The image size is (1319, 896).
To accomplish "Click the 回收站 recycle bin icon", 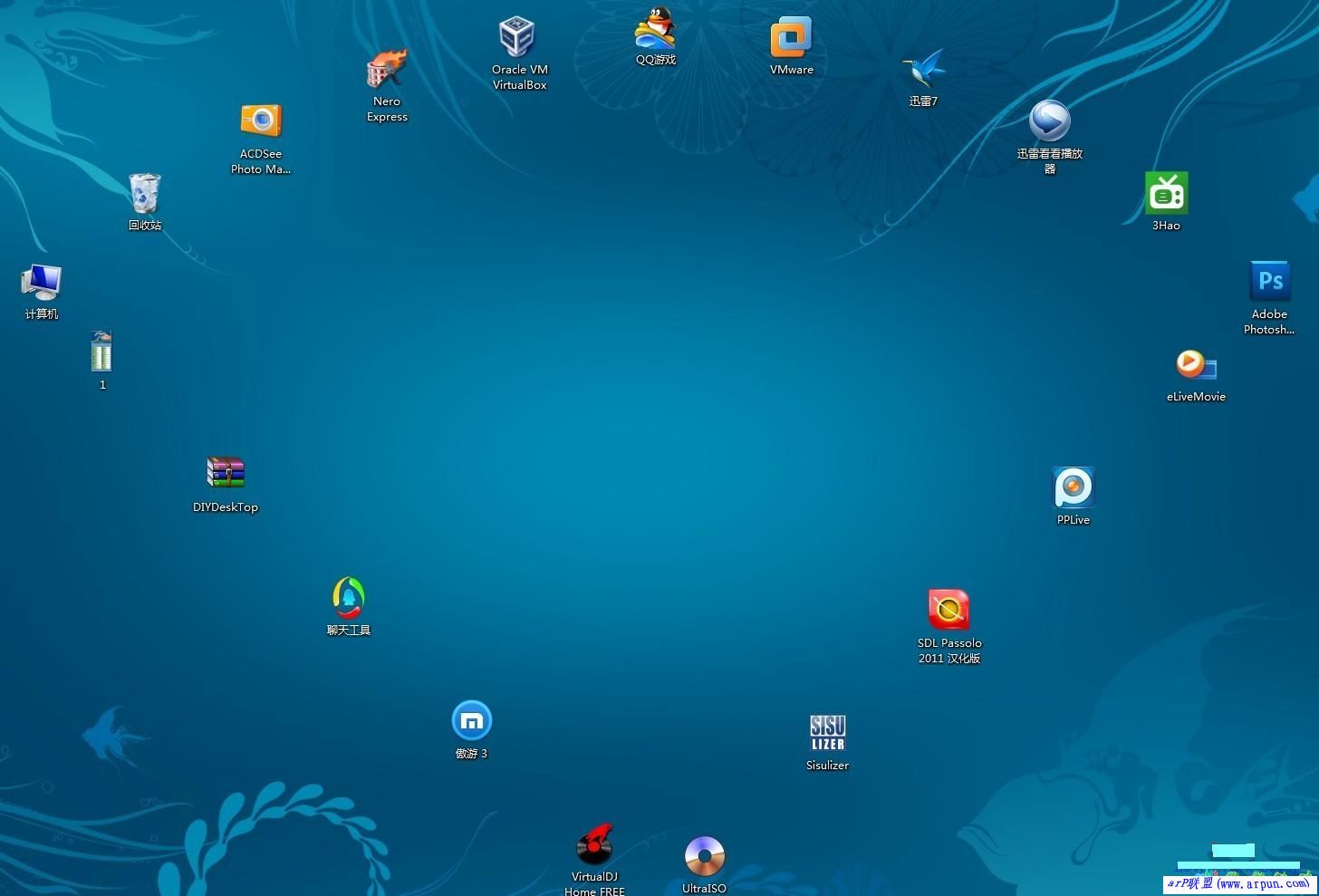I will pos(145,194).
